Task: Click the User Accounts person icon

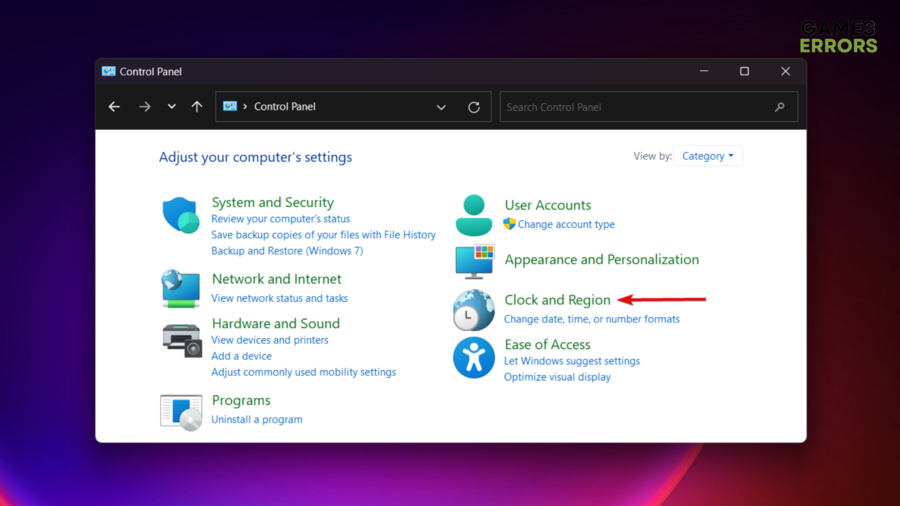Action: (473, 215)
